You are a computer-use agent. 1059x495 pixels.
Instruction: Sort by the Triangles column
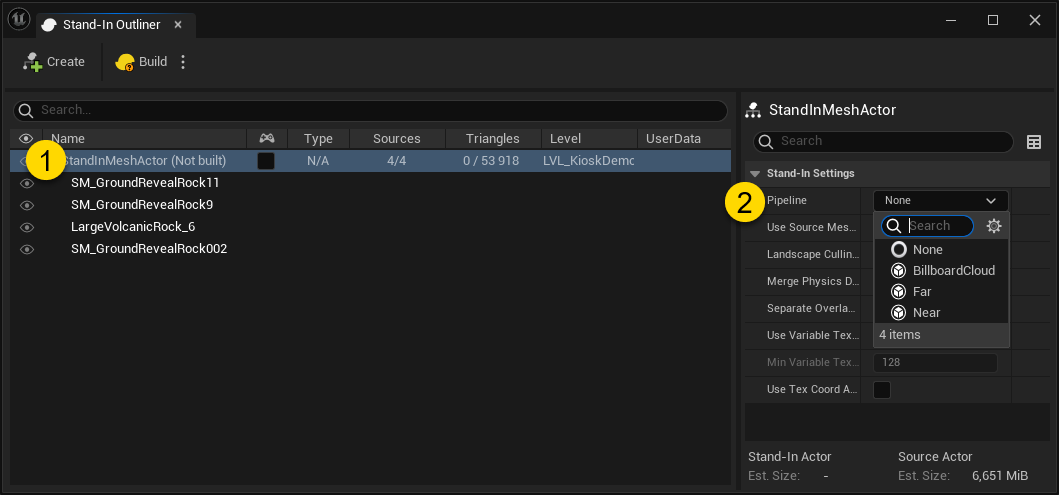tap(492, 138)
